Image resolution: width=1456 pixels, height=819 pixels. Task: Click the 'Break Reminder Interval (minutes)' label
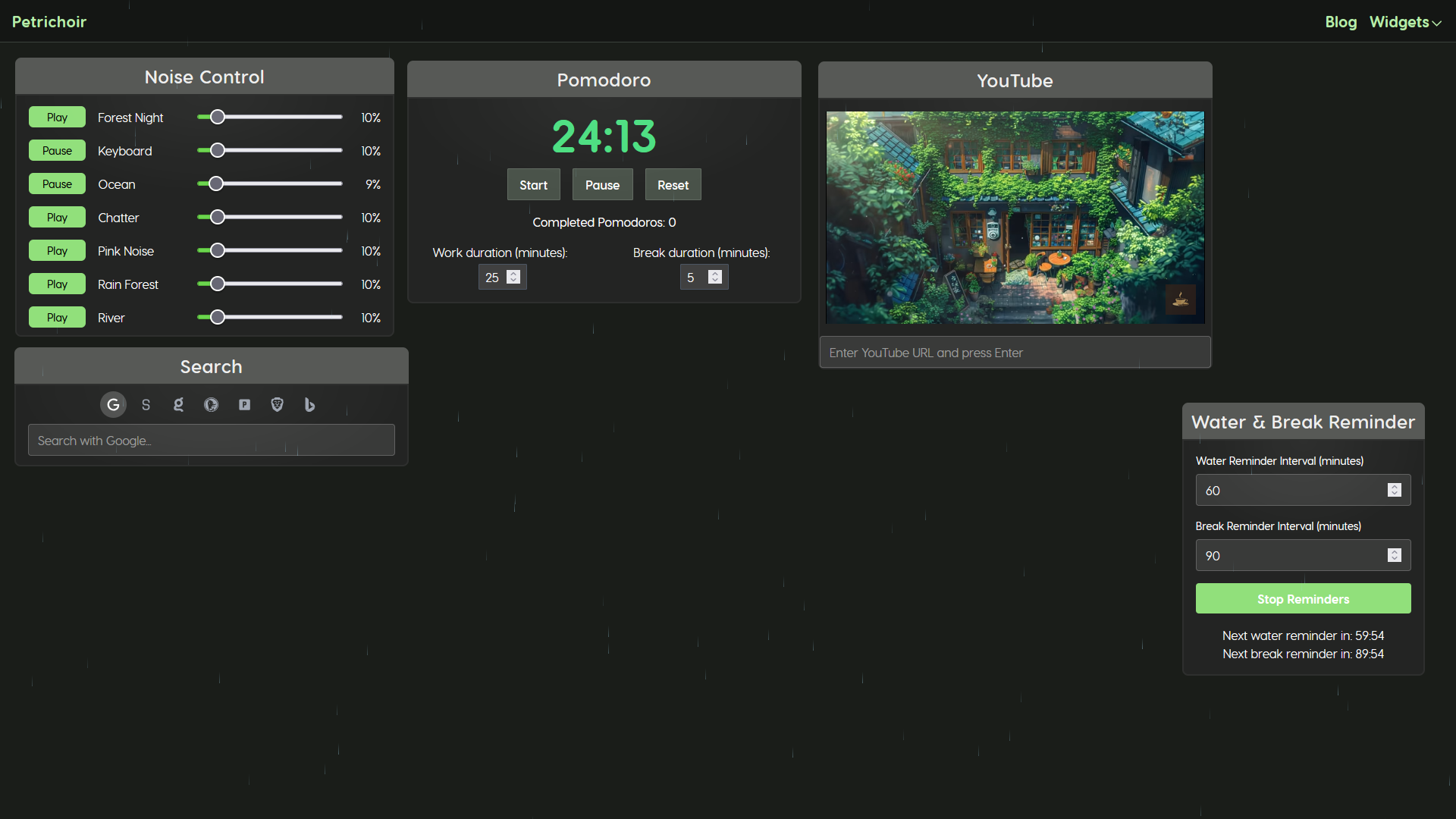tap(1278, 526)
